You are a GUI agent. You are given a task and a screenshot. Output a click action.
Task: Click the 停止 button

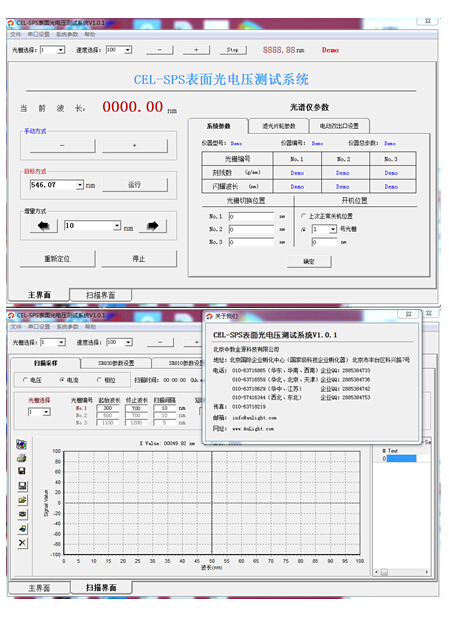139,259
